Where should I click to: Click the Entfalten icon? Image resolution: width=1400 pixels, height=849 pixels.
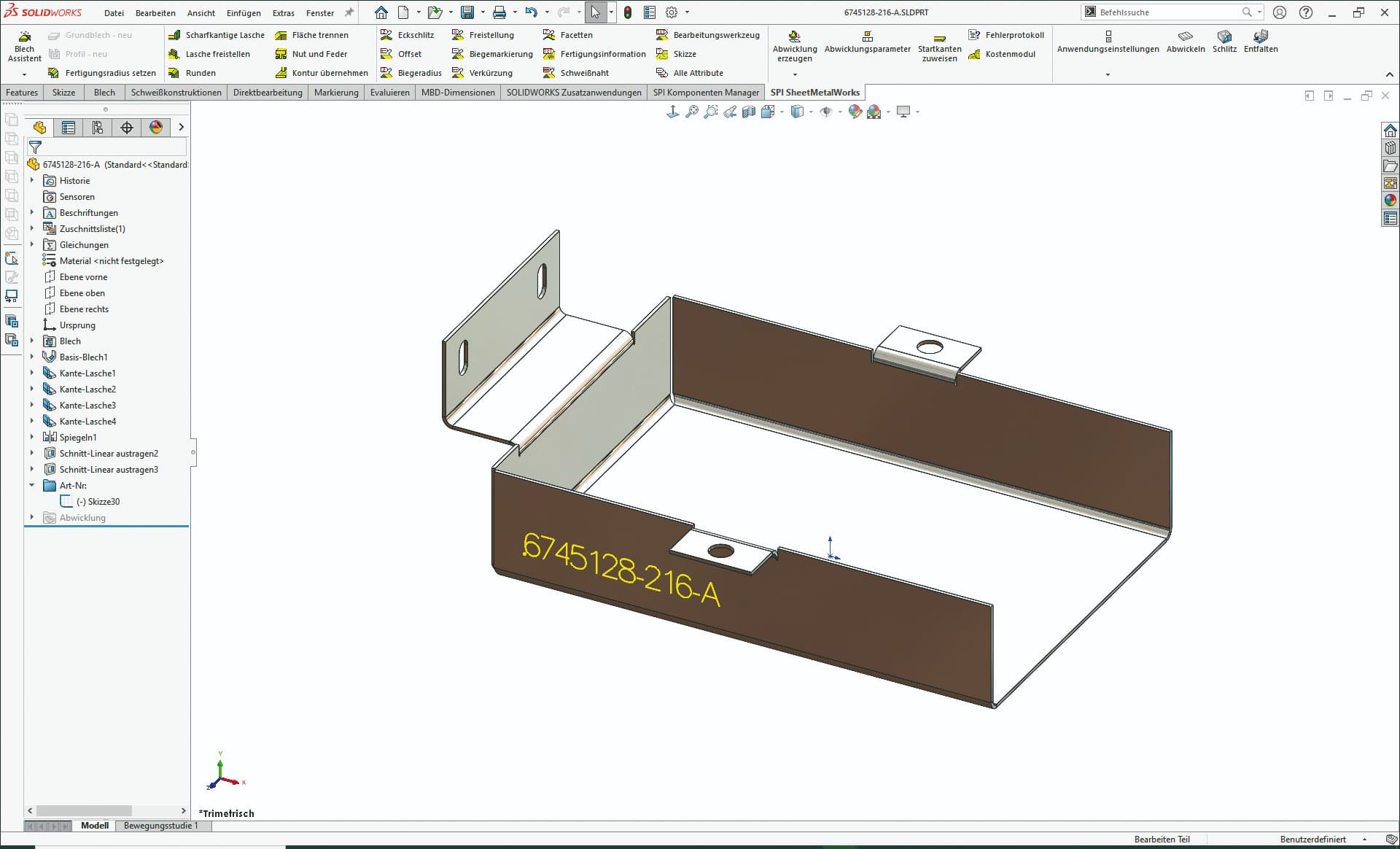click(x=1261, y=36)
